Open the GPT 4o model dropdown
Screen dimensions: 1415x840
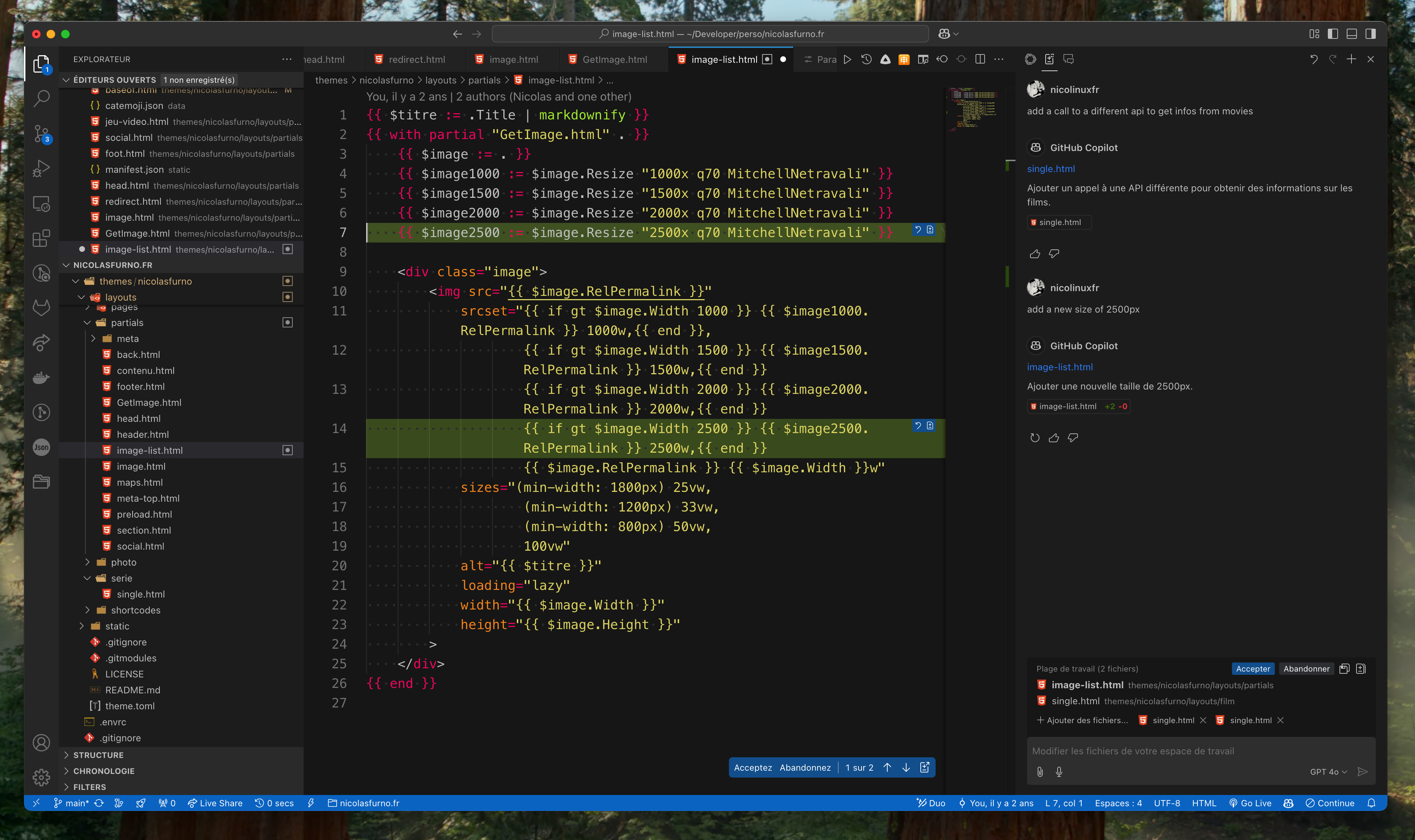1328,771
